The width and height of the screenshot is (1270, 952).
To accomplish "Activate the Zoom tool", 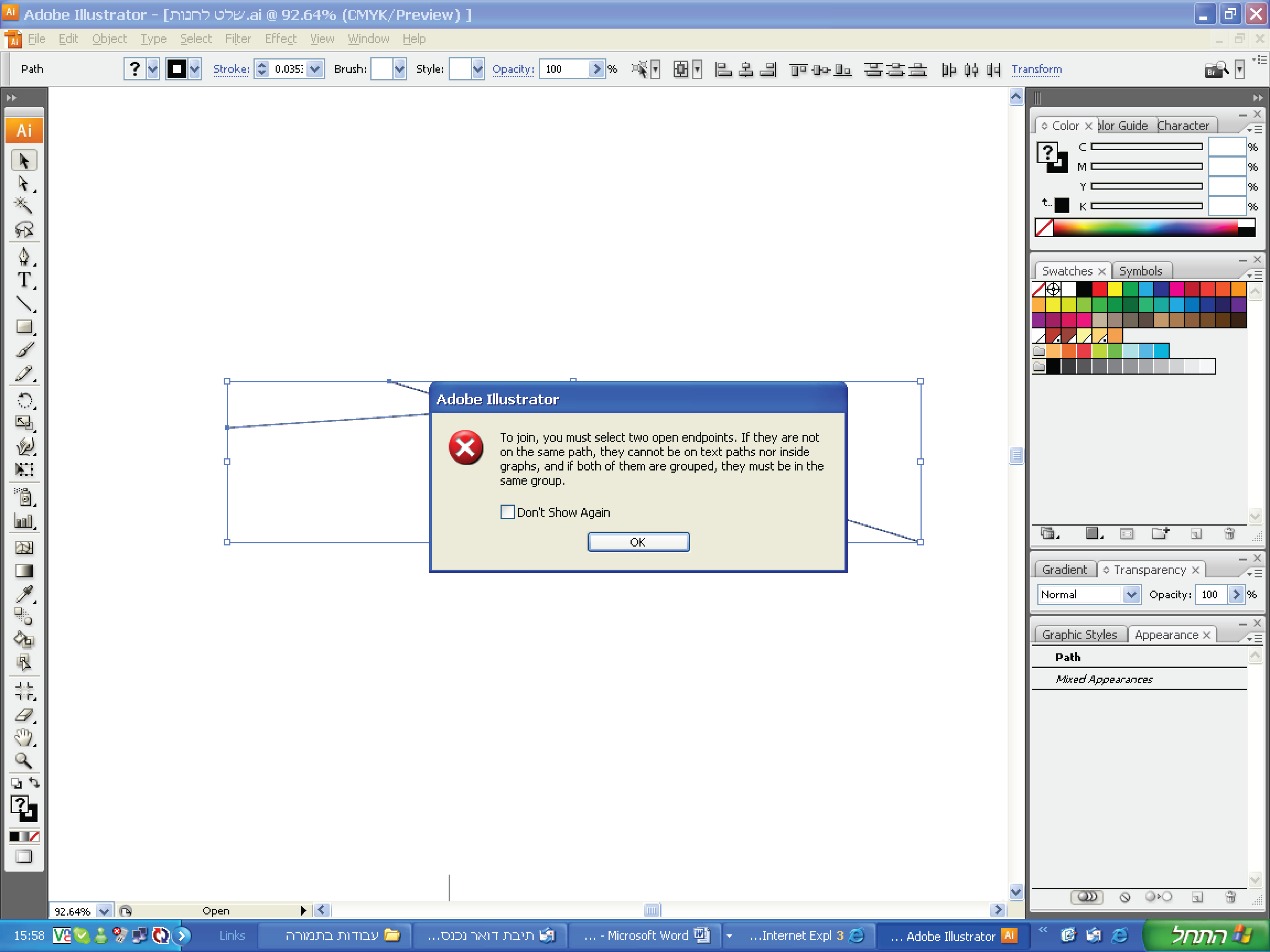I will [x=24, y=760].
